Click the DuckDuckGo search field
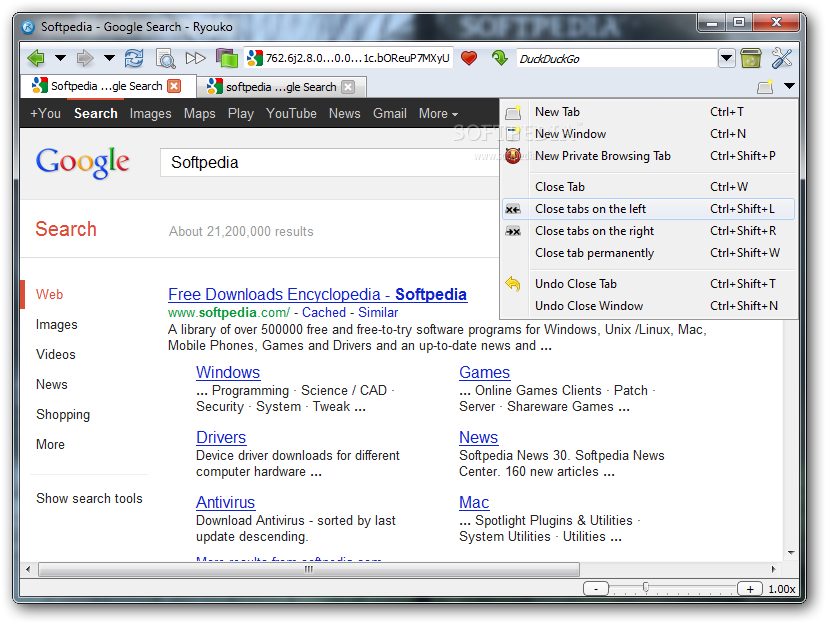This screenshot has width=827, height=624. [x=616, y=59]
